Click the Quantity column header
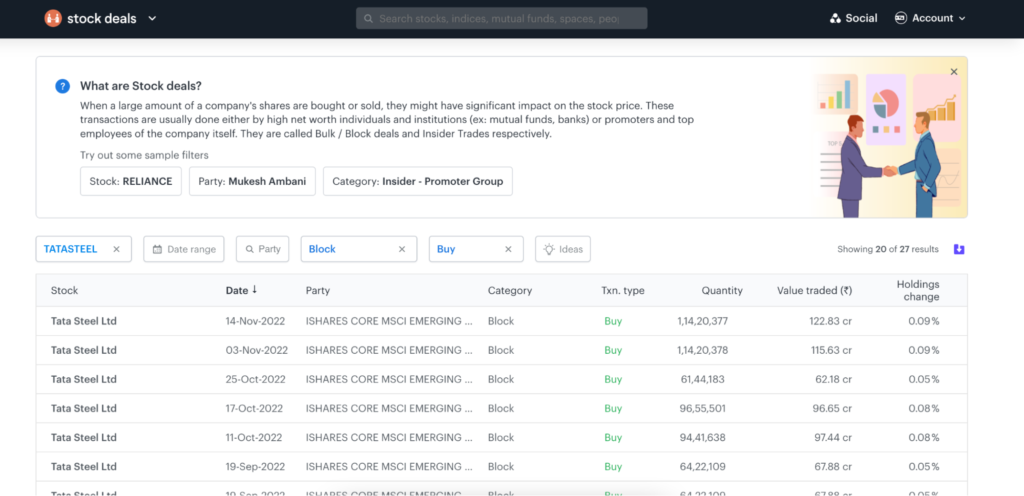Screen dimensions: 1024x496 722,290
